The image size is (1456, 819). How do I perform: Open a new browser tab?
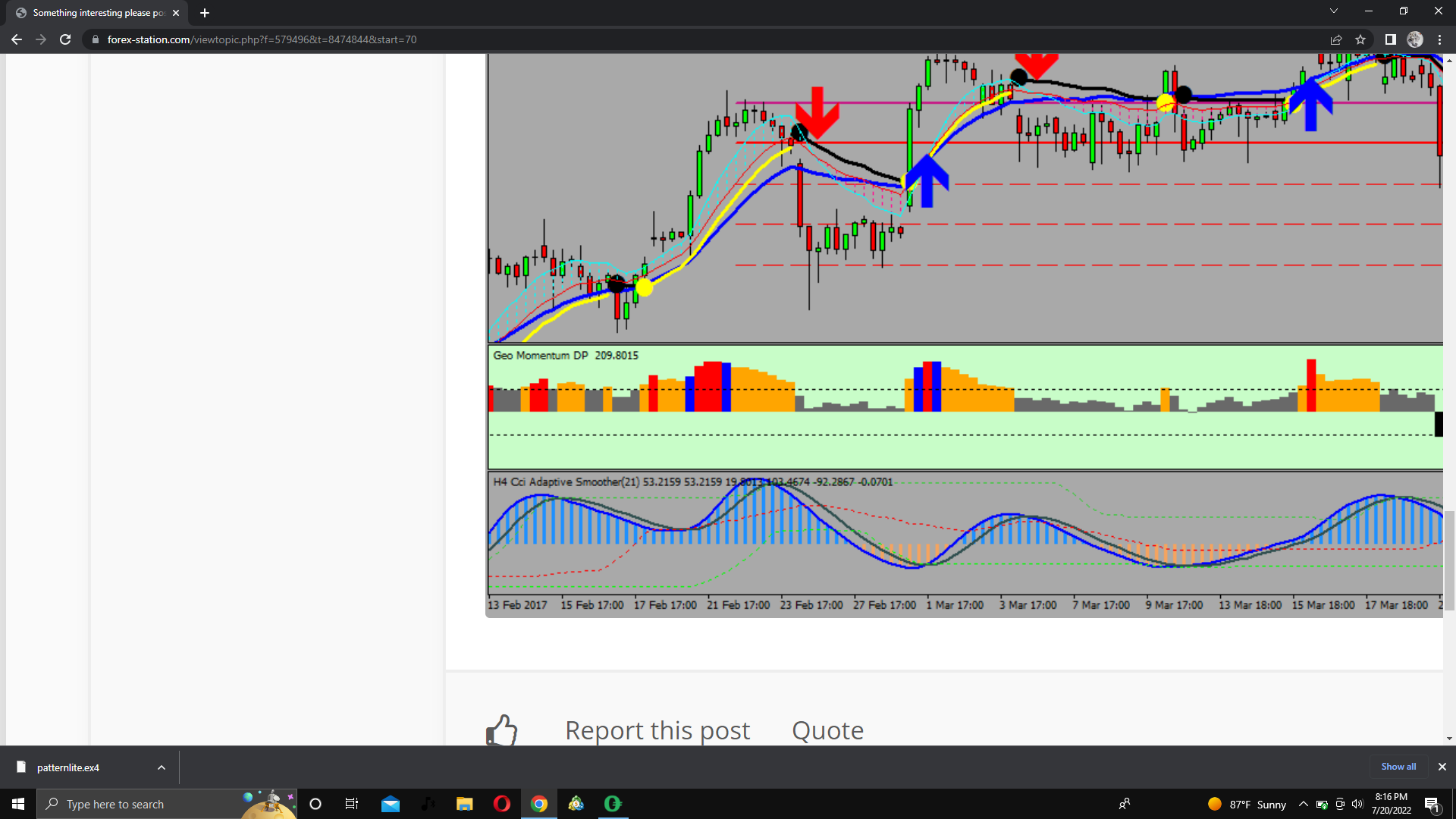pyautogui.click(x=205, y=13)
